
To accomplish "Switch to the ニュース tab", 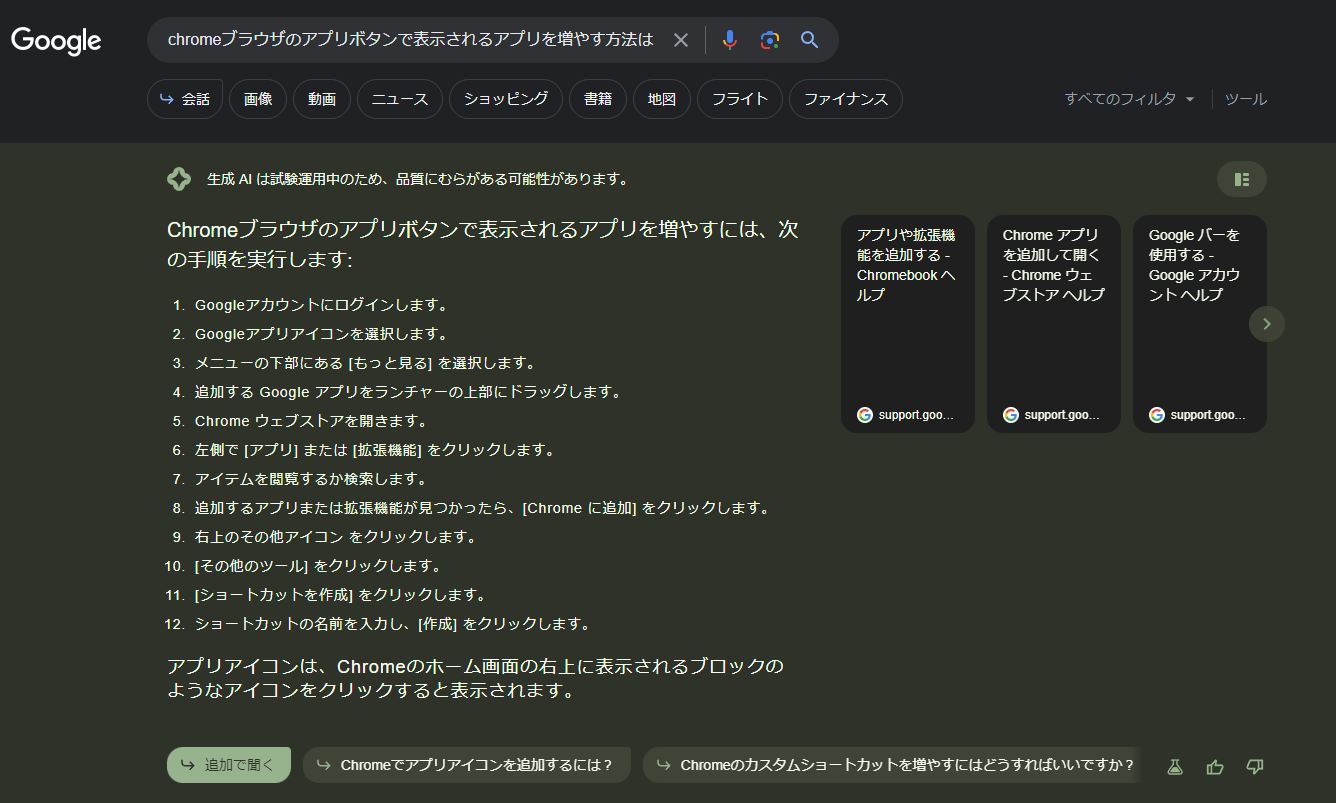I will 399,99.
